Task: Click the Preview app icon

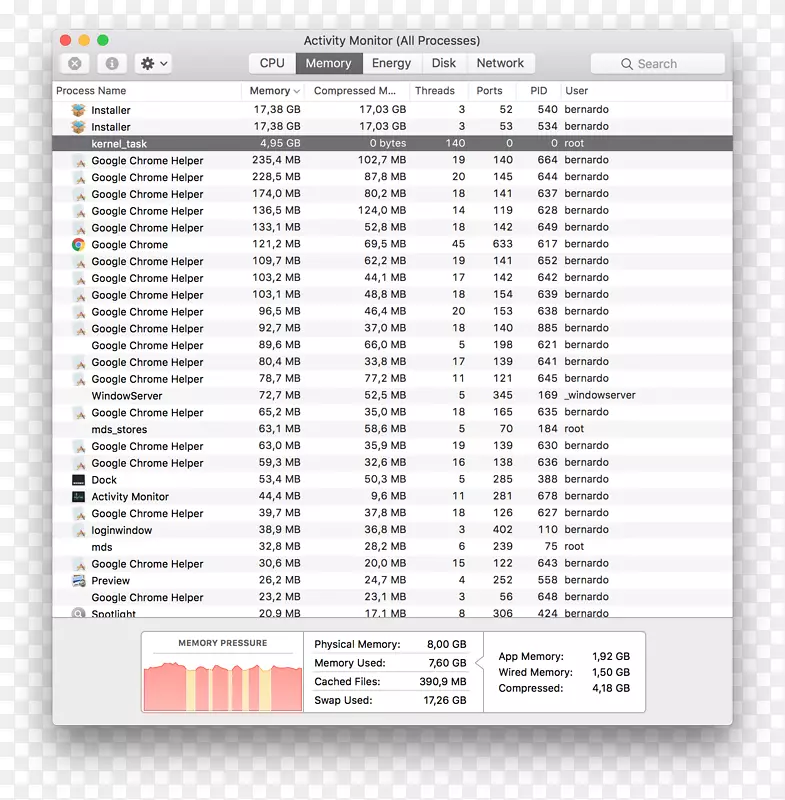Action: (x=78, y=580)
